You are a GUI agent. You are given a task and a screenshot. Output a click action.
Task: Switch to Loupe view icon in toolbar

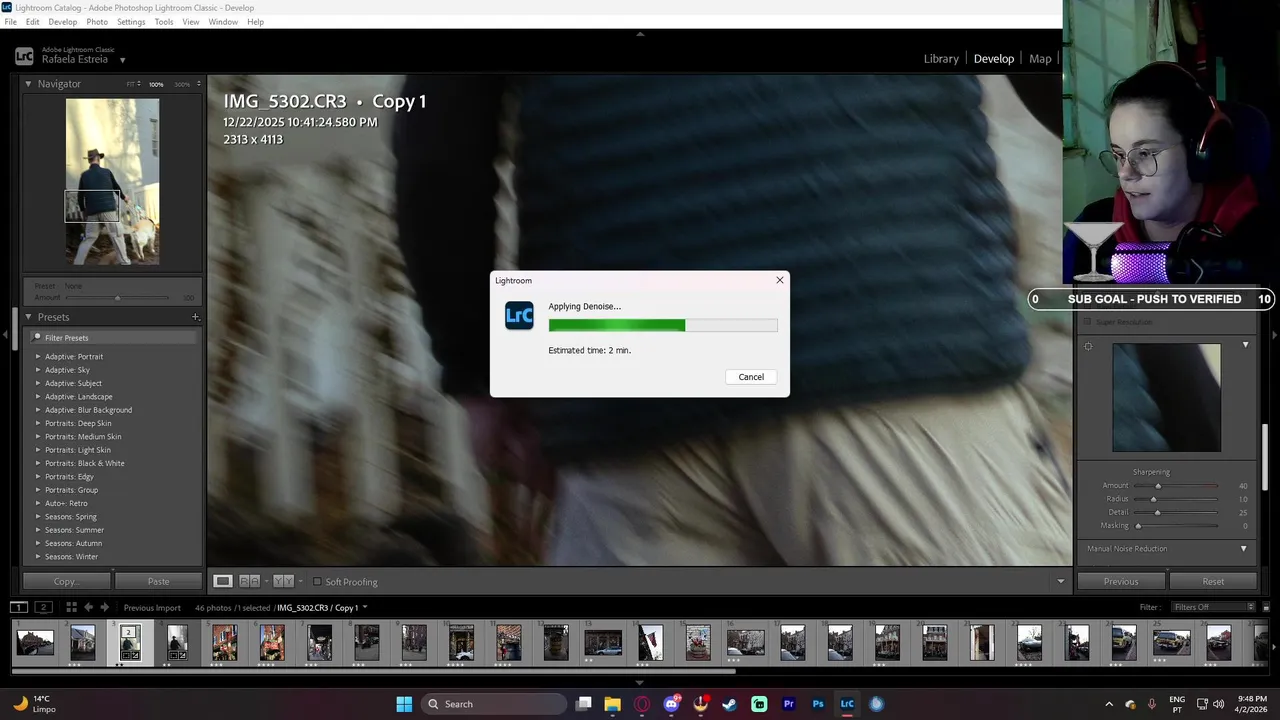(x=223, y=581)
